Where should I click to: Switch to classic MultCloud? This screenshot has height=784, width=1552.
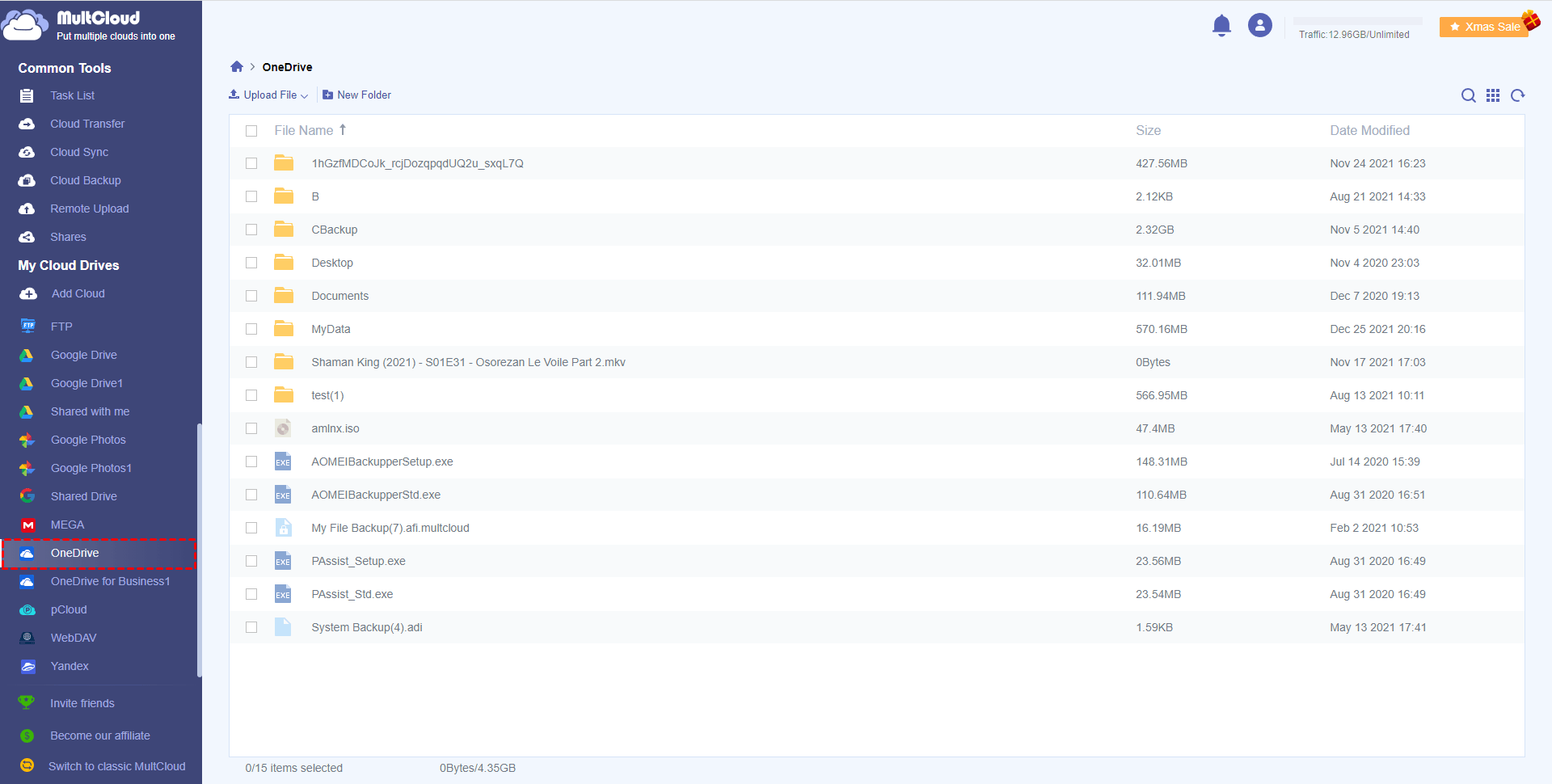(116, 766)
